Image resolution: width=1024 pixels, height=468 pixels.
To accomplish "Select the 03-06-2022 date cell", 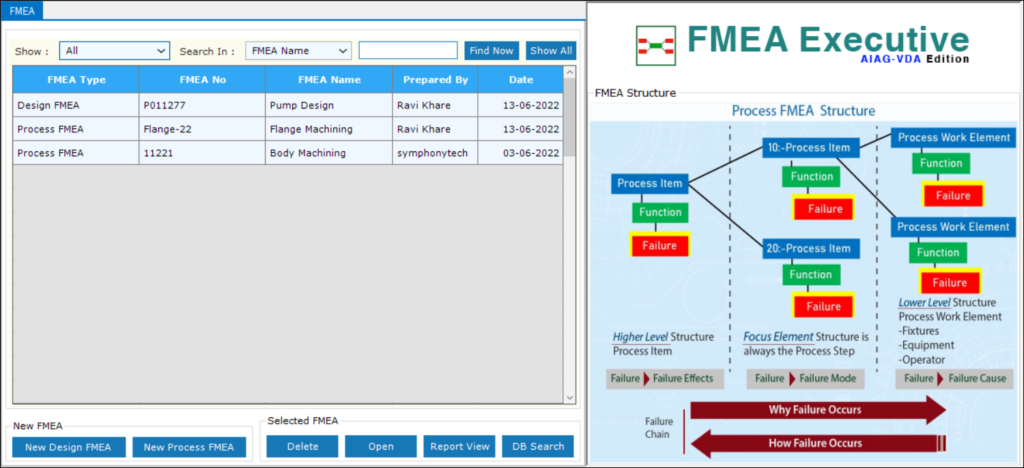I will 521,153.
